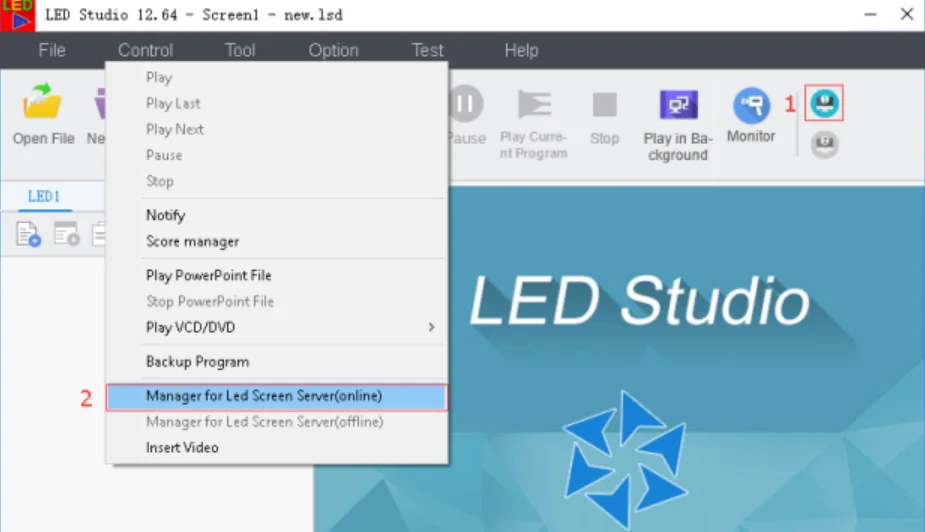
Task: Open Score manager
Action: click(x=277, y=241)
